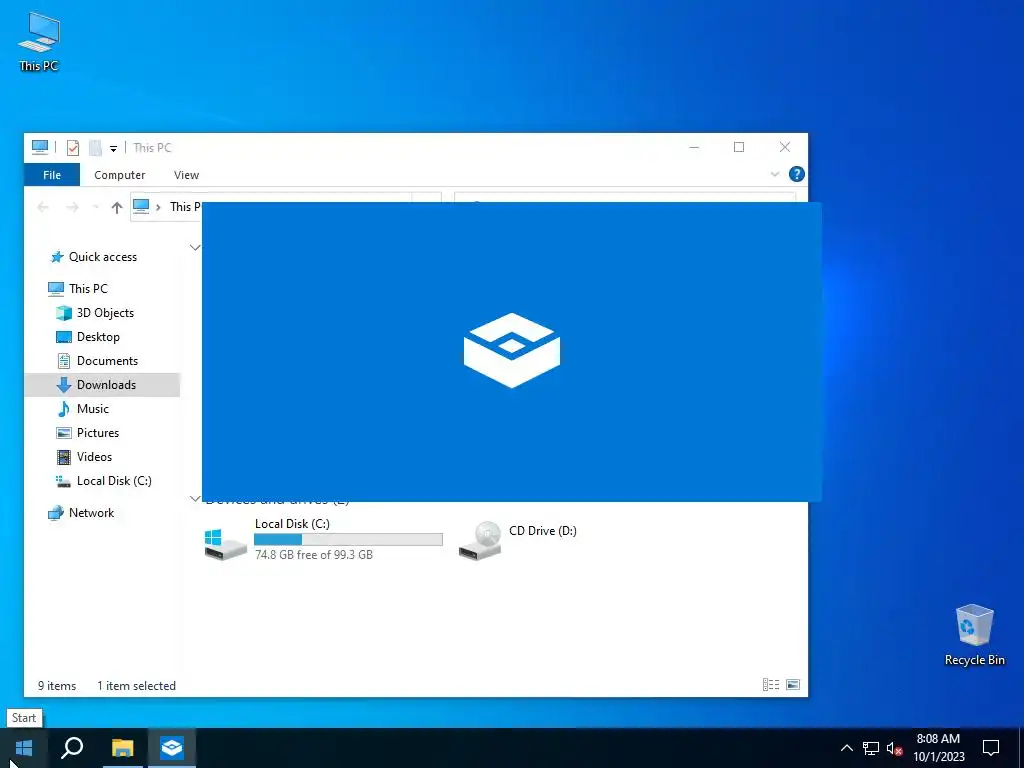Collapse the Devices and drives group chevron
The width and height of the screenshot is (1024, 768).
click(x=195, y=499)
